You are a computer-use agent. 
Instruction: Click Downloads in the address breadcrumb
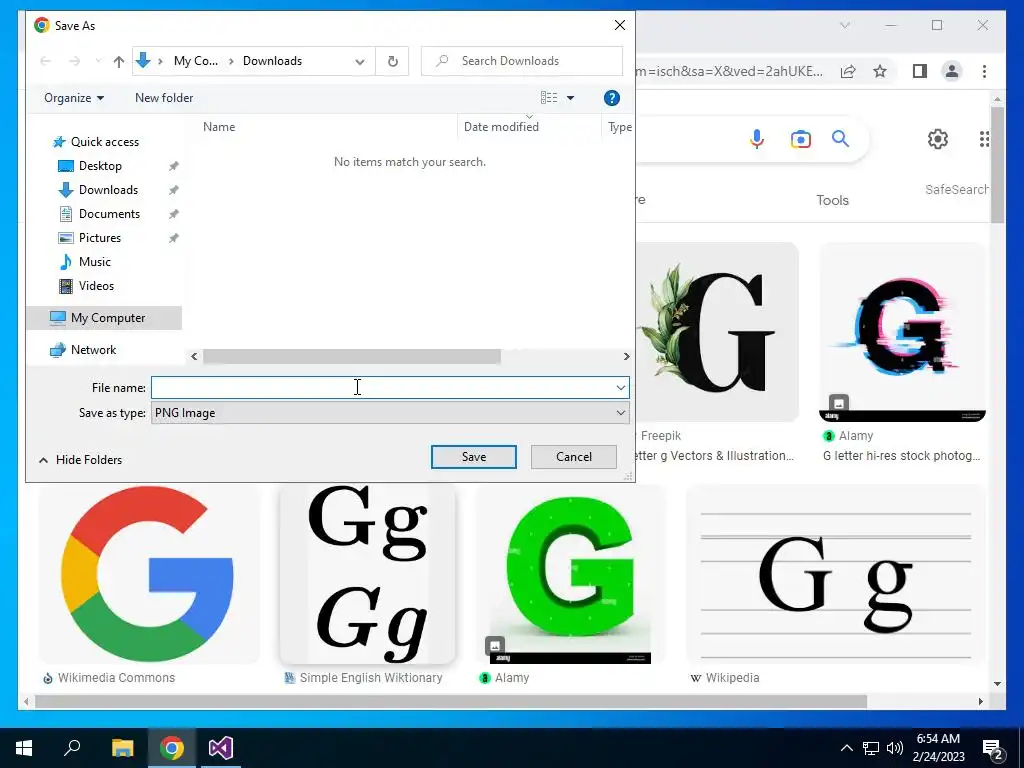click(x=272, y=61)
